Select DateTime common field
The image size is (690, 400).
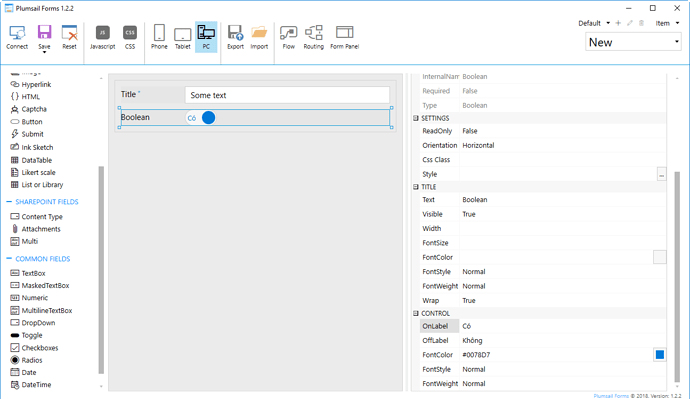[x=31, y=385]
